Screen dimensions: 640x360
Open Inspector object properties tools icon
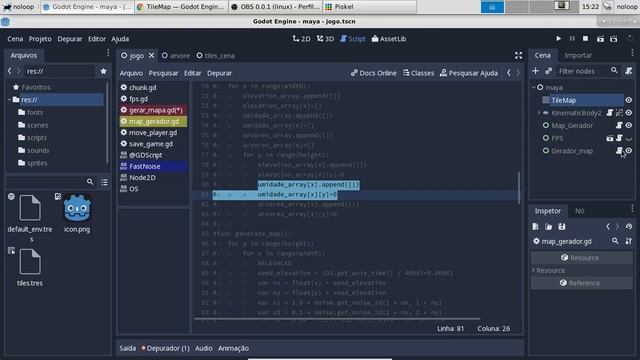(x=629, y=241)
